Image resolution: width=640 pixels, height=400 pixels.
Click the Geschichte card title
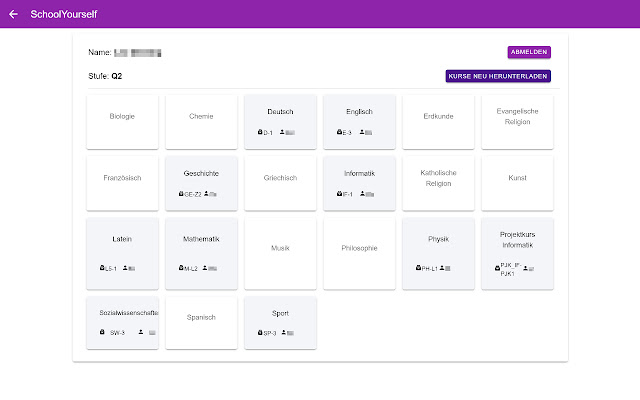(201, 173)
